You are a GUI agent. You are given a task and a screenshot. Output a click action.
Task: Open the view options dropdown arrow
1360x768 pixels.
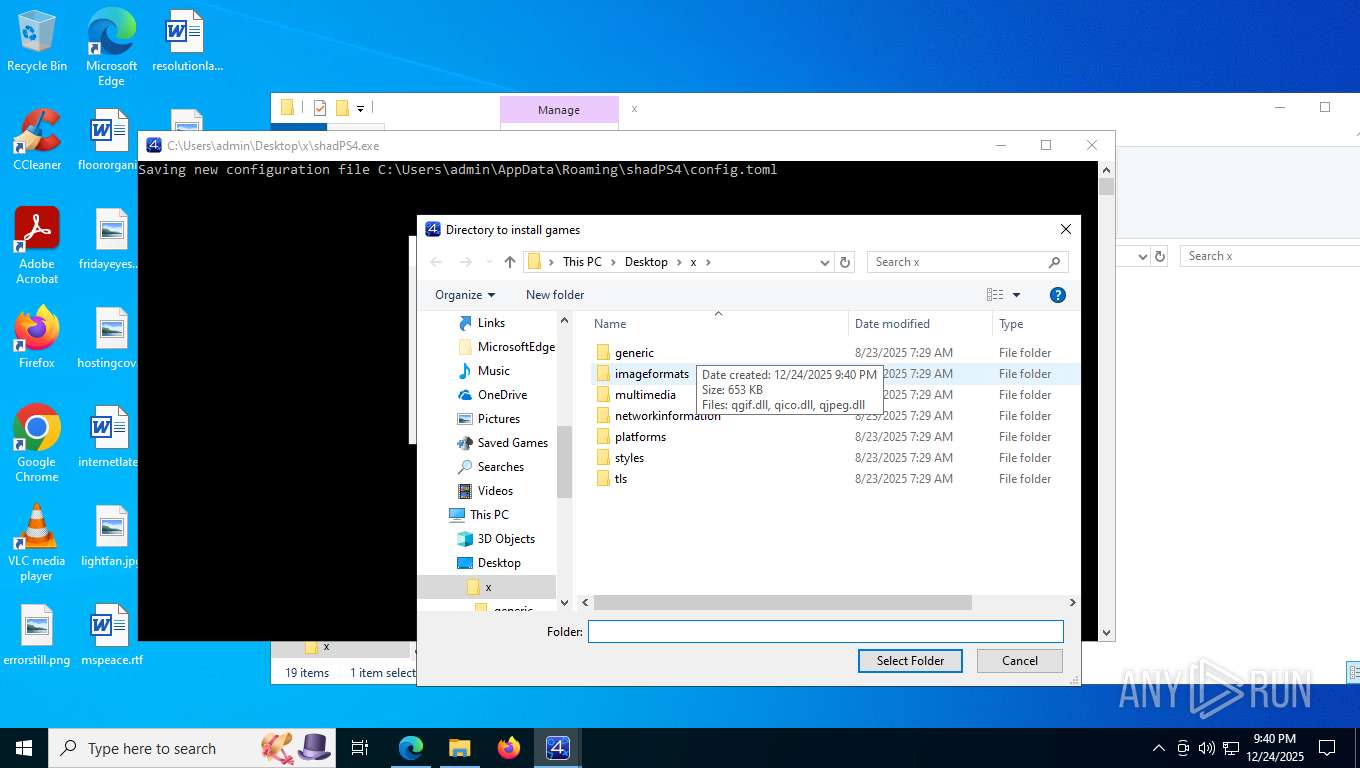[x=1017, y=295]
